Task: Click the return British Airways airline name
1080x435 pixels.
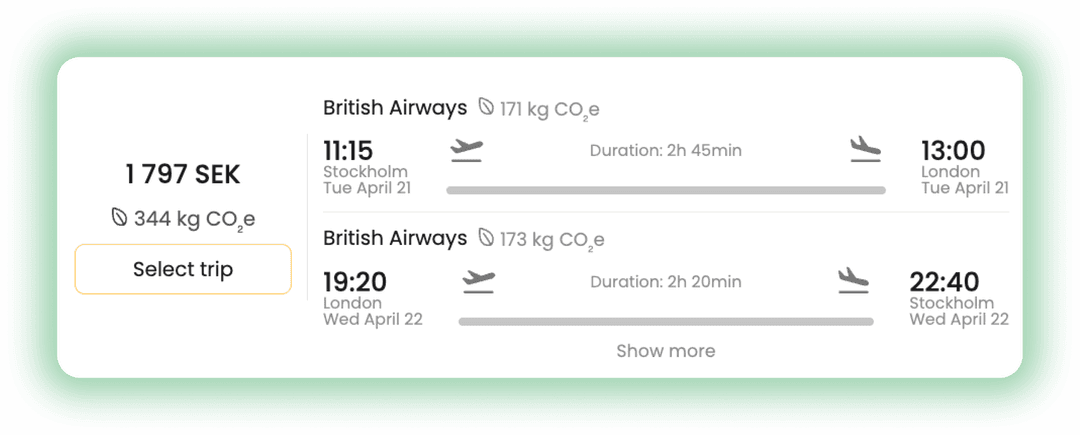Action: click(395, 238)
